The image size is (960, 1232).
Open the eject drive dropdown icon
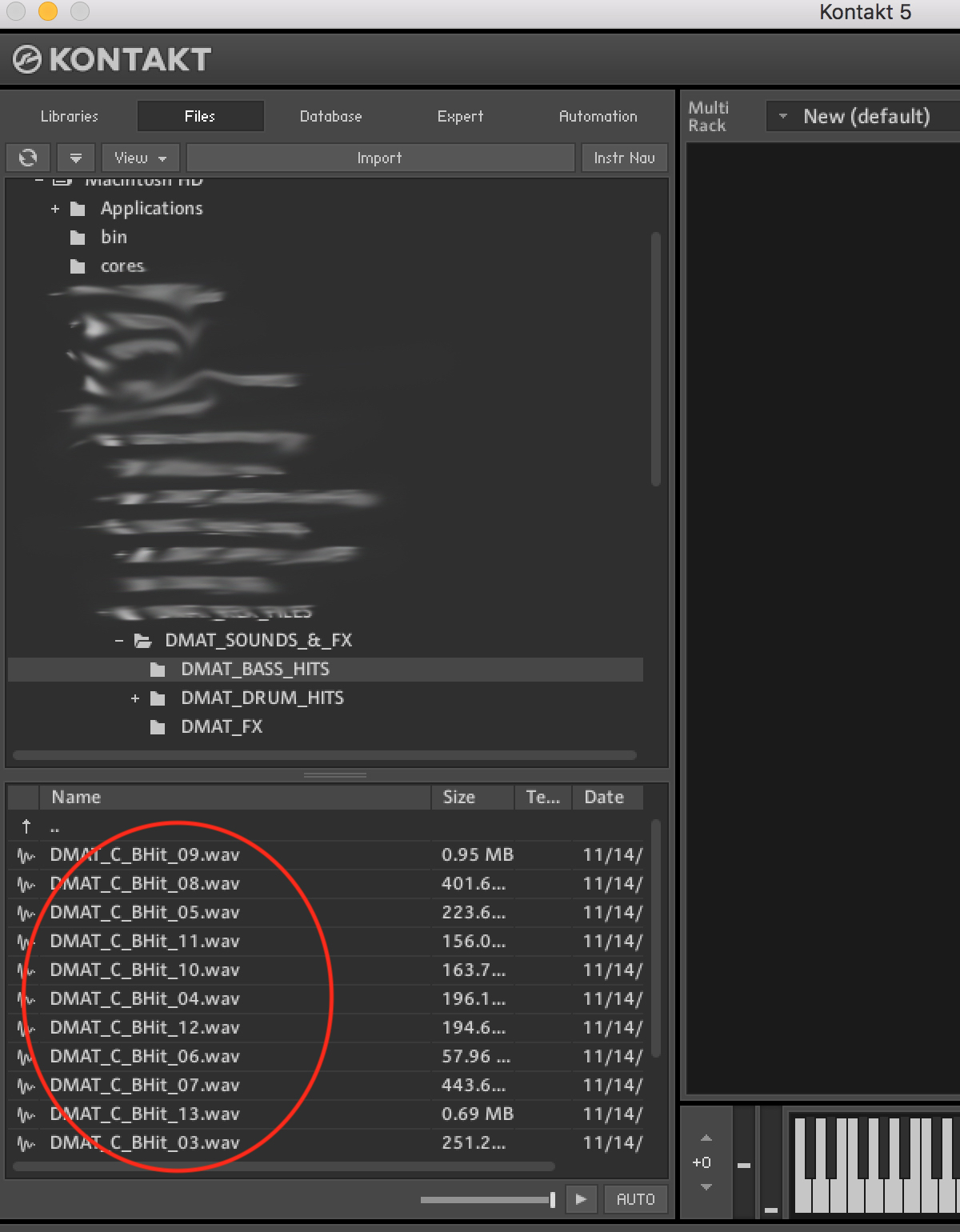coord(76,158)
